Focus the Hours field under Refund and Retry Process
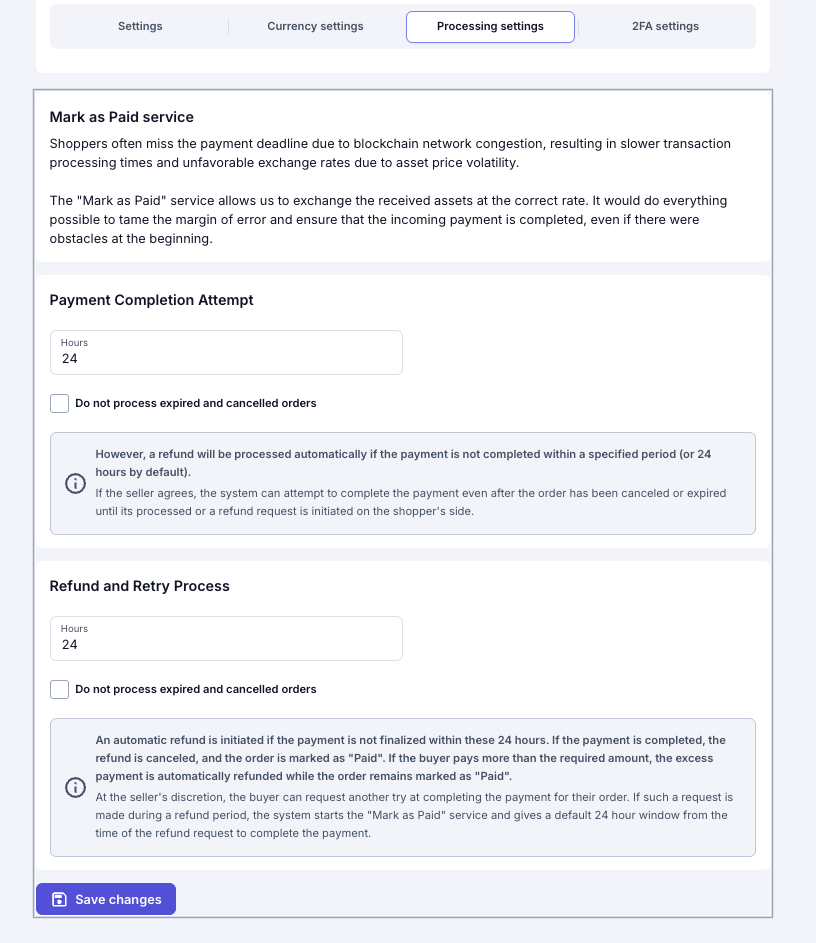The width and height of the screenshot is (816, 943). coord(226,638)
